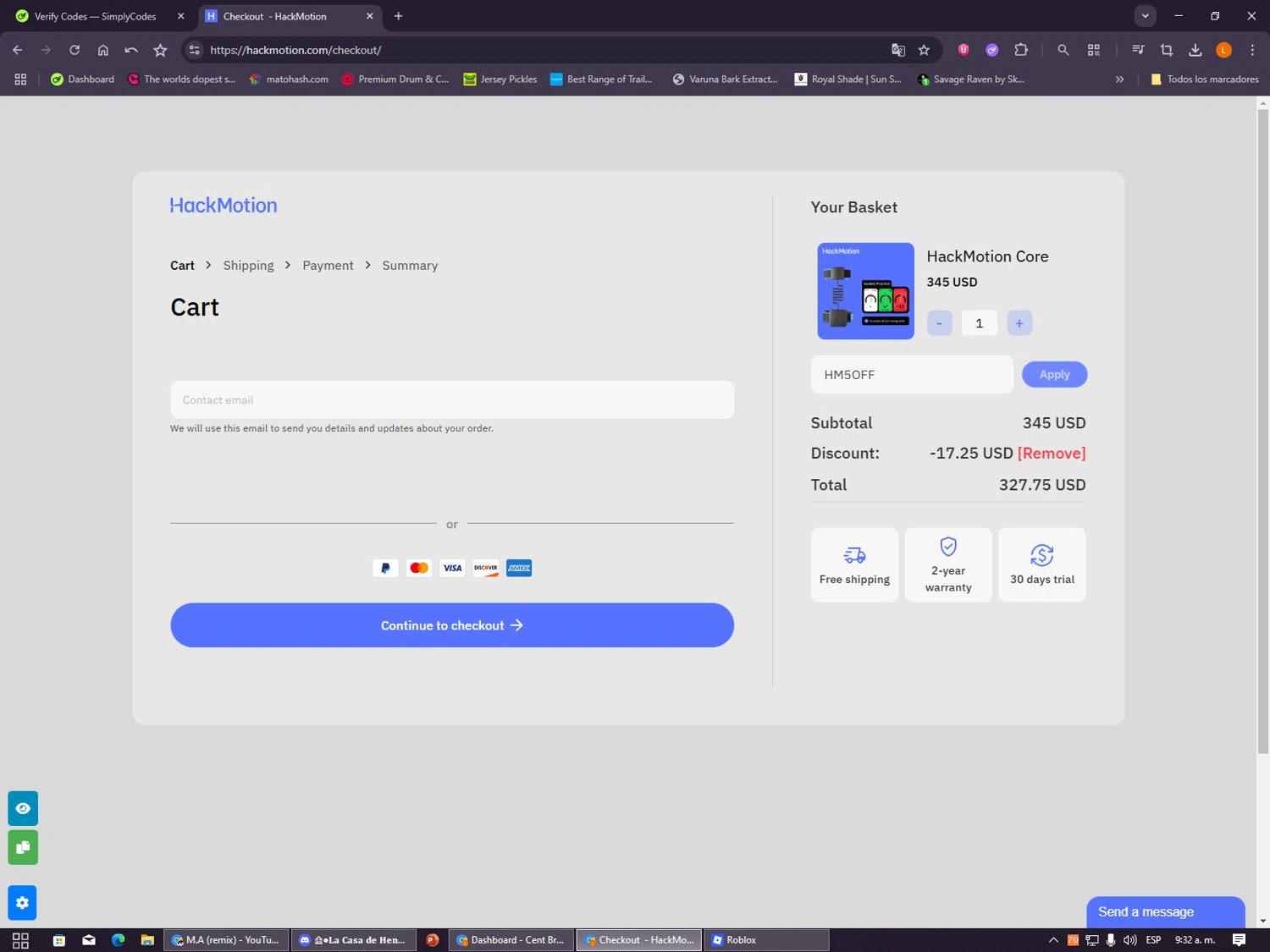The height and width of the screenshot is (952, 1270).
Task: Click Continue to checkout button
Action: [452, 625]
